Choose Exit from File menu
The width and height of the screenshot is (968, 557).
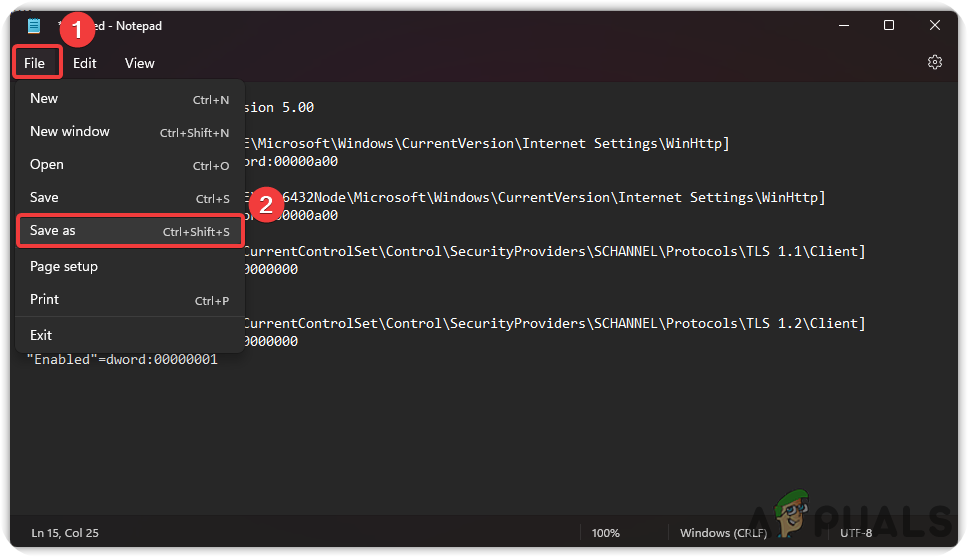(130, 335)
